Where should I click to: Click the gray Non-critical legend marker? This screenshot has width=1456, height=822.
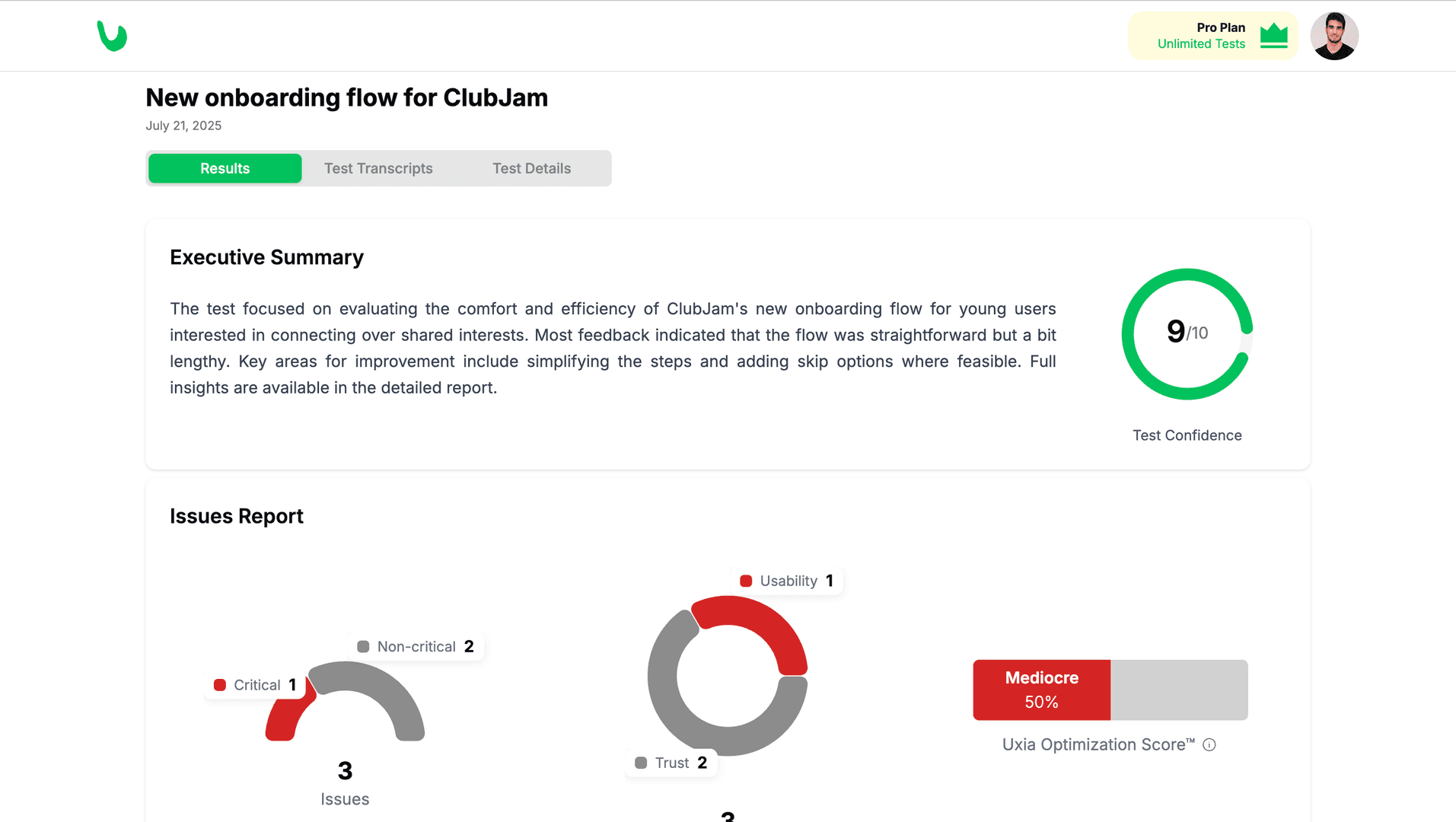363,646
